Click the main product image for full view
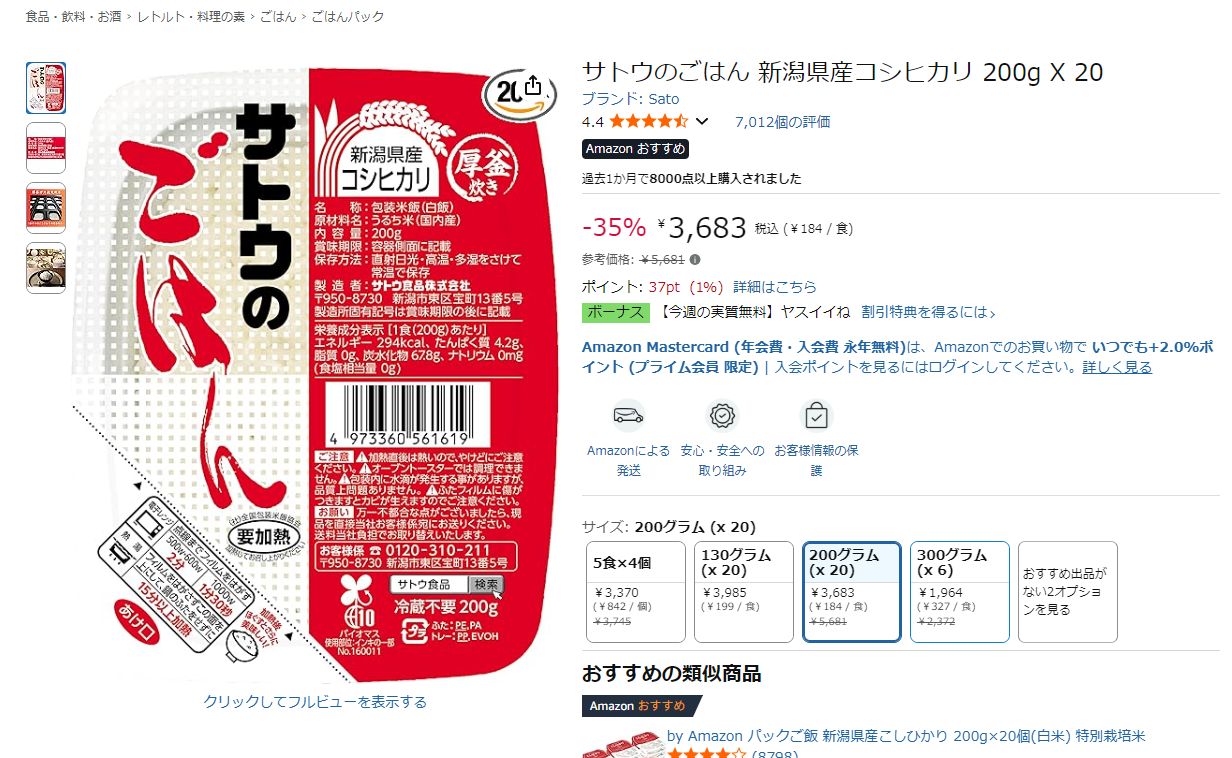The height and width of the screenshot is (758, 1232). 313,370
